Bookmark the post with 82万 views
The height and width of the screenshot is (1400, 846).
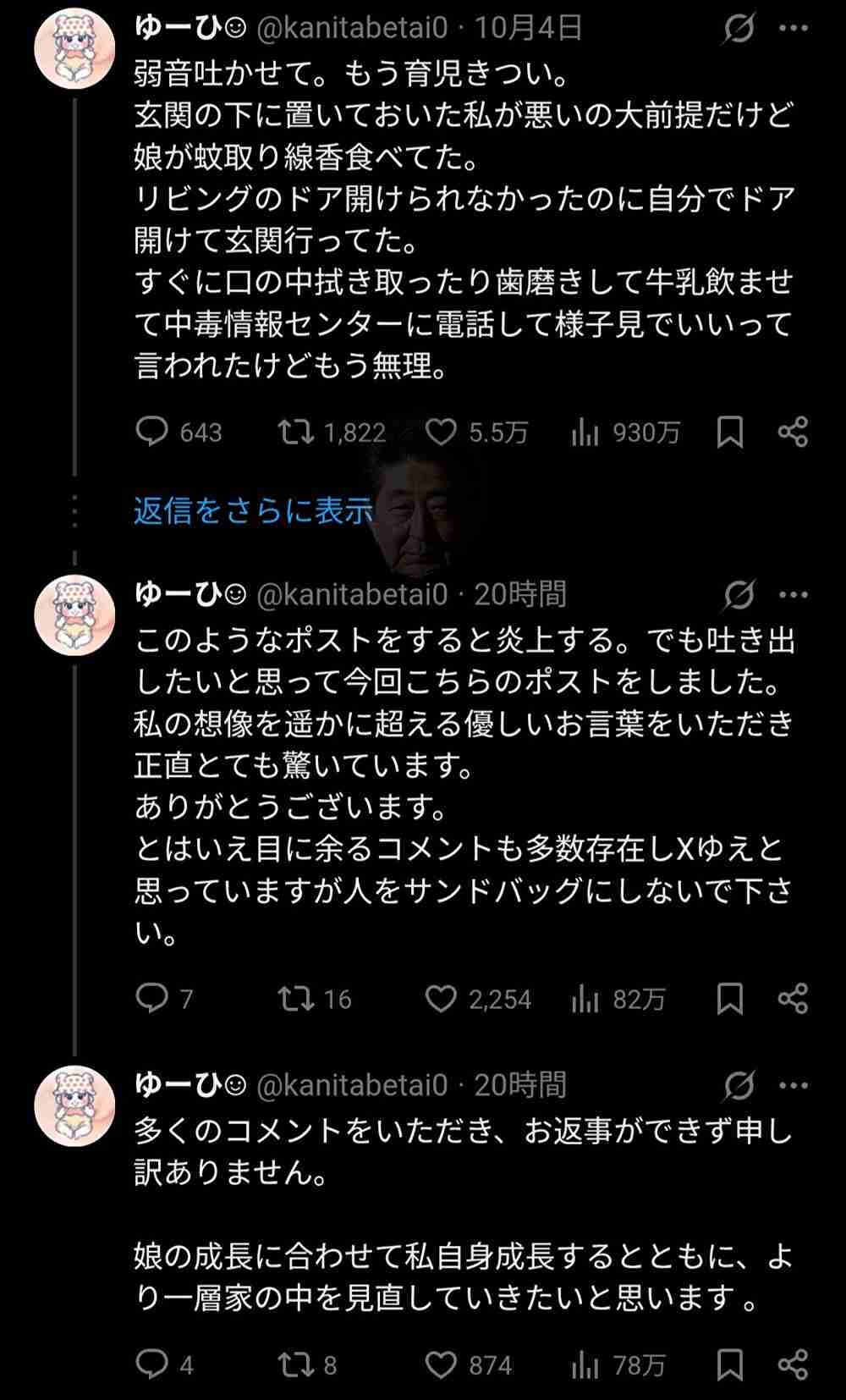(729, 999)
